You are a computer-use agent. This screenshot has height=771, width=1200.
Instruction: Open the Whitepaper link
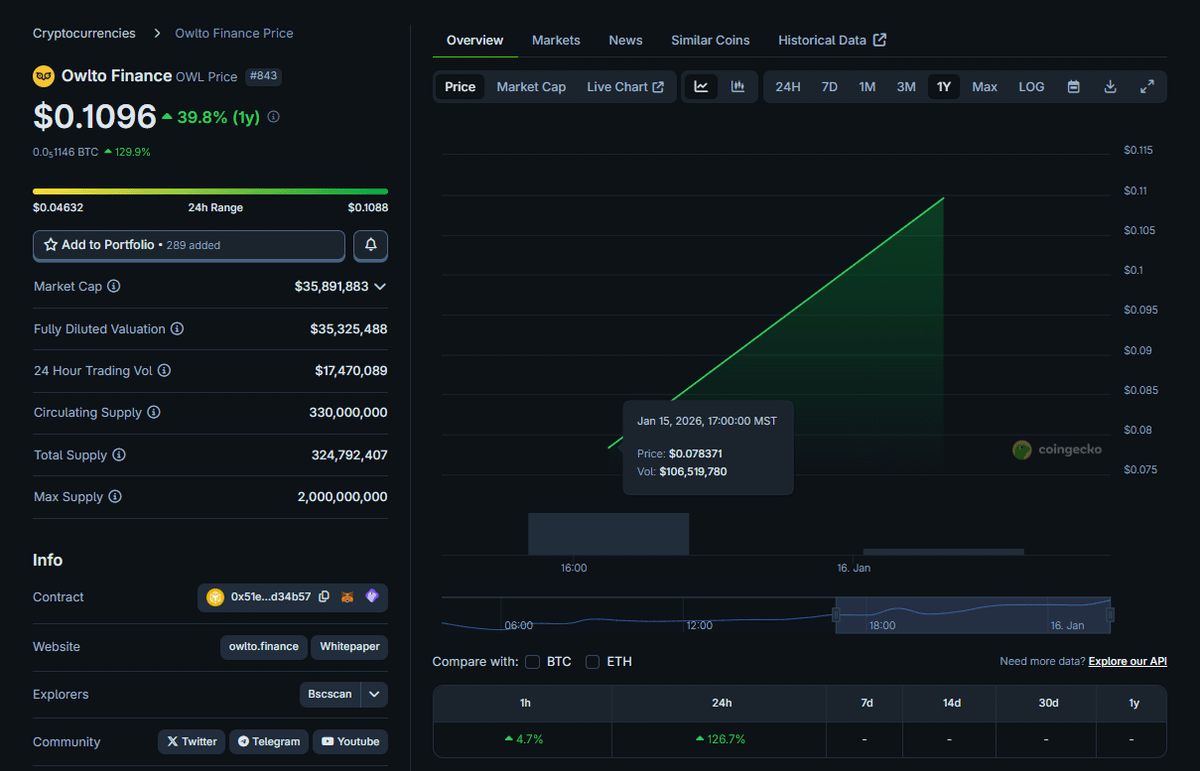350,646
